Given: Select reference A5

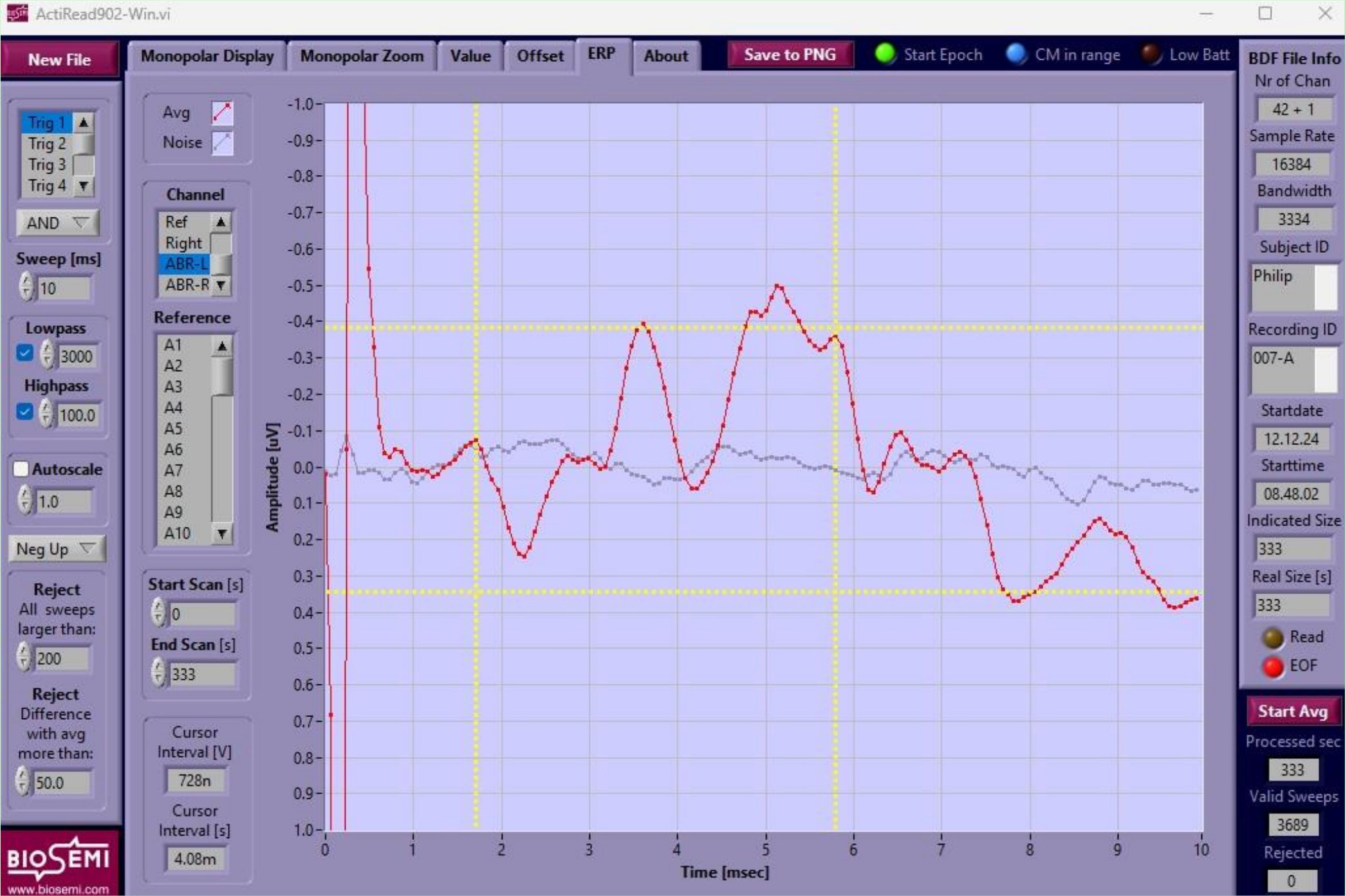Looking at the screenshot, I should (x=185, y=429).
